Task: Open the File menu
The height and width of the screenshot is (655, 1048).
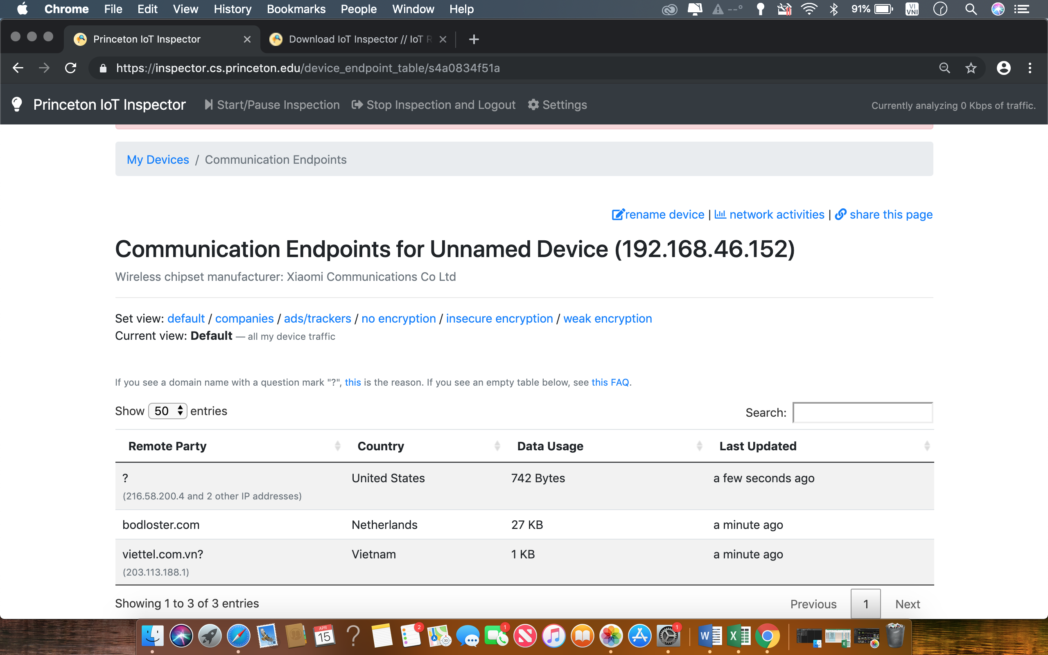Action: 113,9
